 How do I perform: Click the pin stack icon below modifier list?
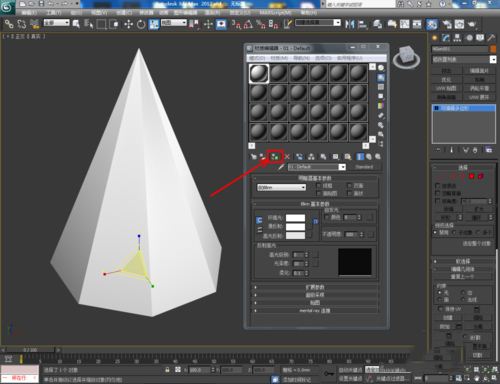click(x=438, y=150)
